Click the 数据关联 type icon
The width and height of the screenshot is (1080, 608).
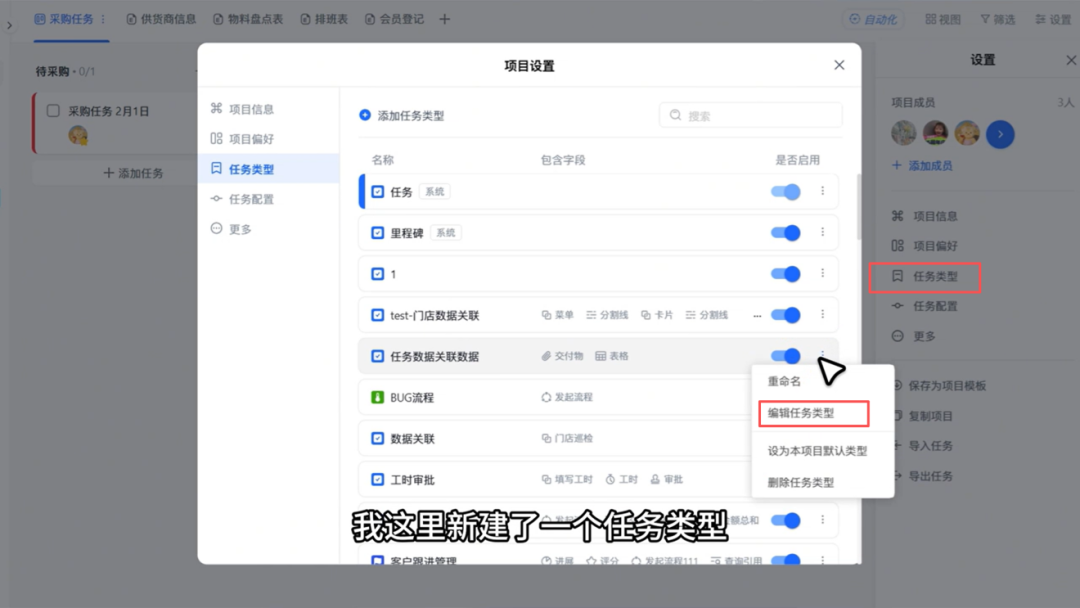coord(377,439)
